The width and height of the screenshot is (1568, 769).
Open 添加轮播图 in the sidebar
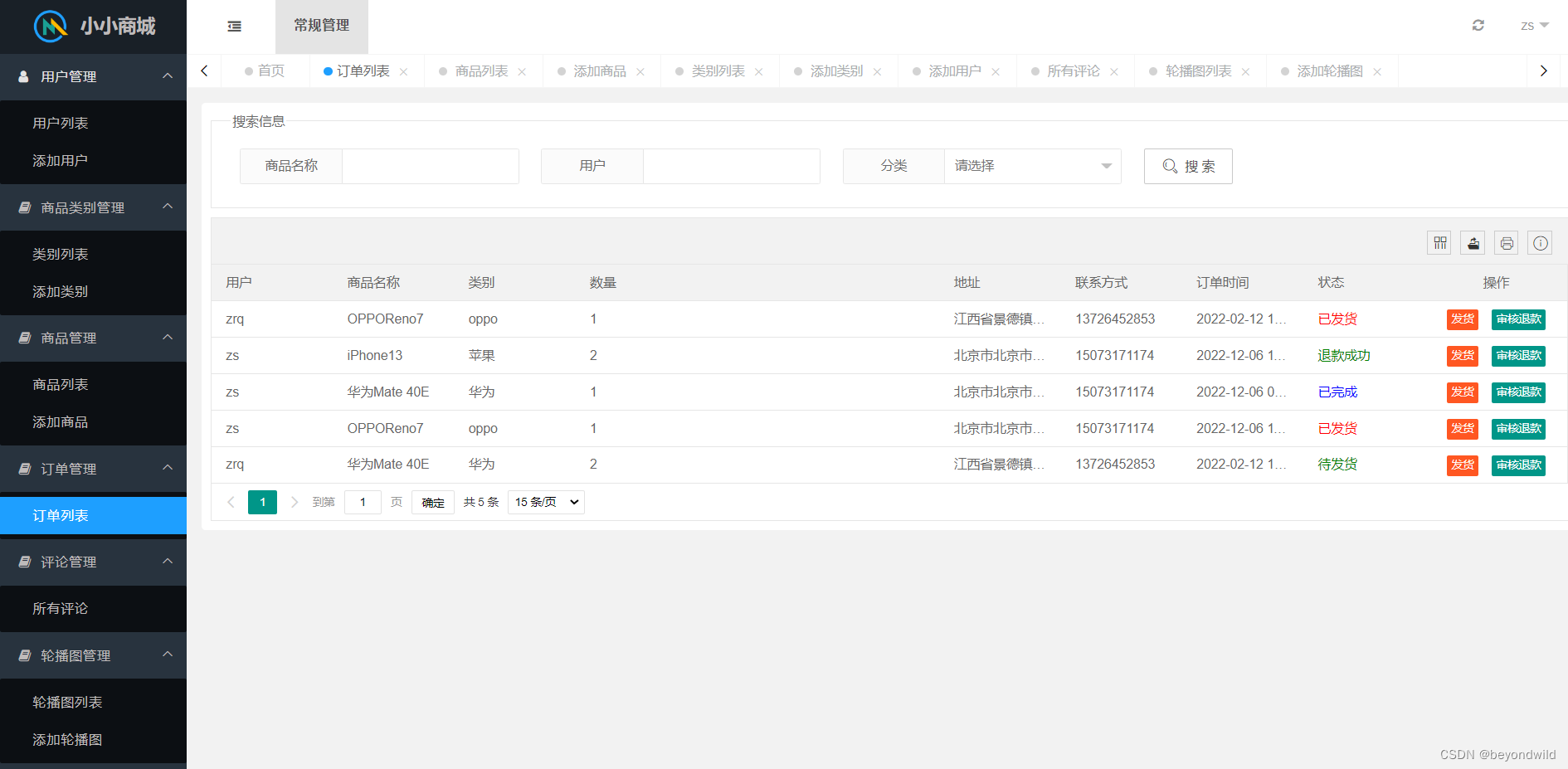[x=93, y=739]
